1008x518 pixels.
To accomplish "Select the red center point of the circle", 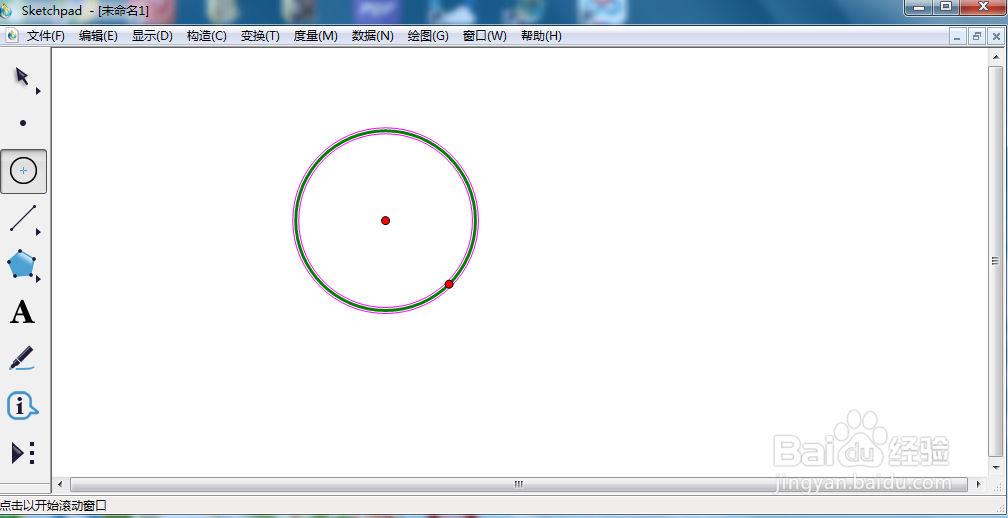I will click(x=385, y=220).
